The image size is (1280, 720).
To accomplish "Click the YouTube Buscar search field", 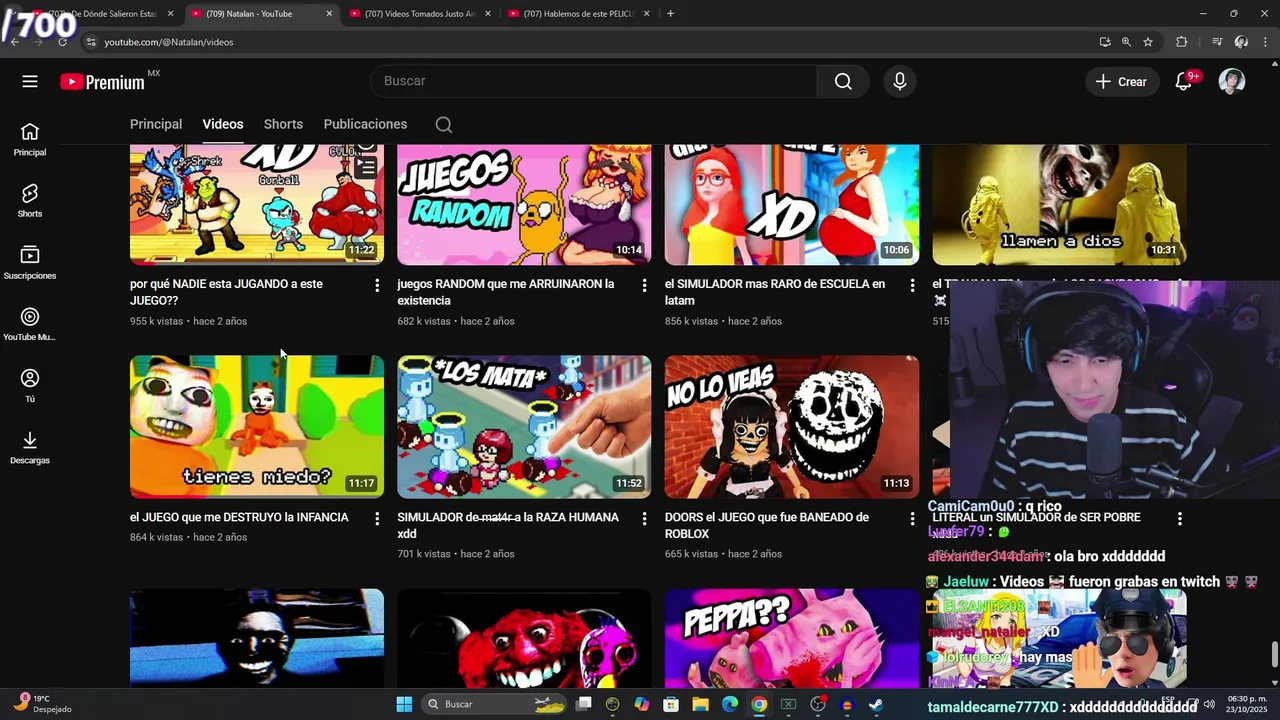I will 593,81.
